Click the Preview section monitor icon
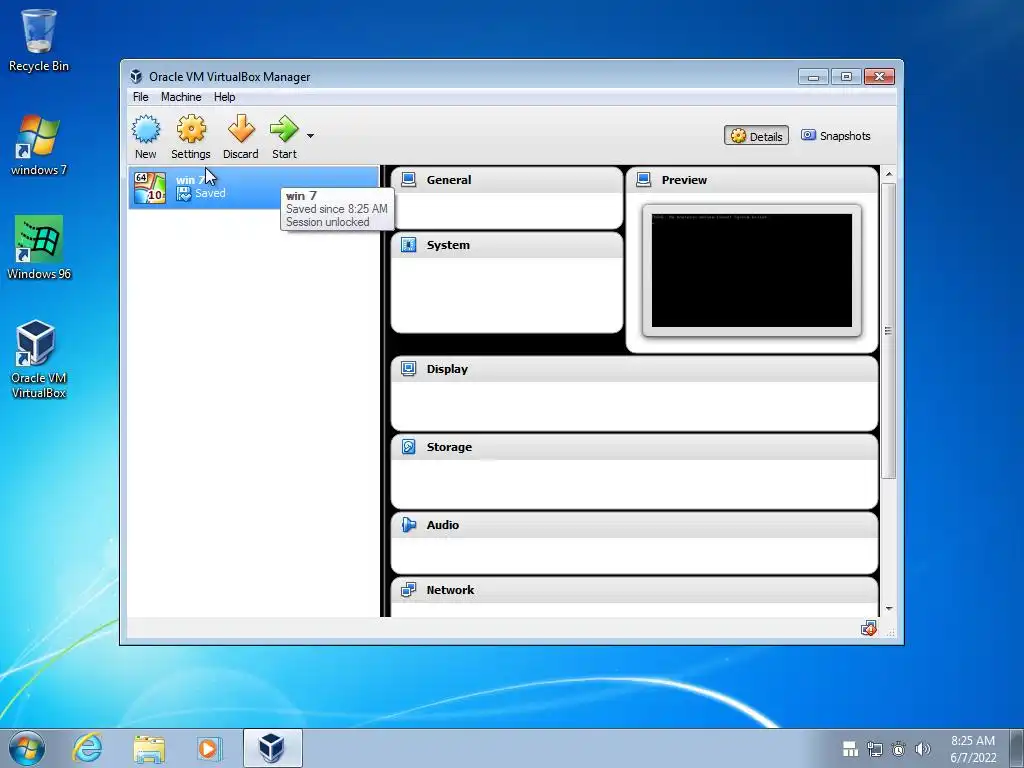 (644, 180)
